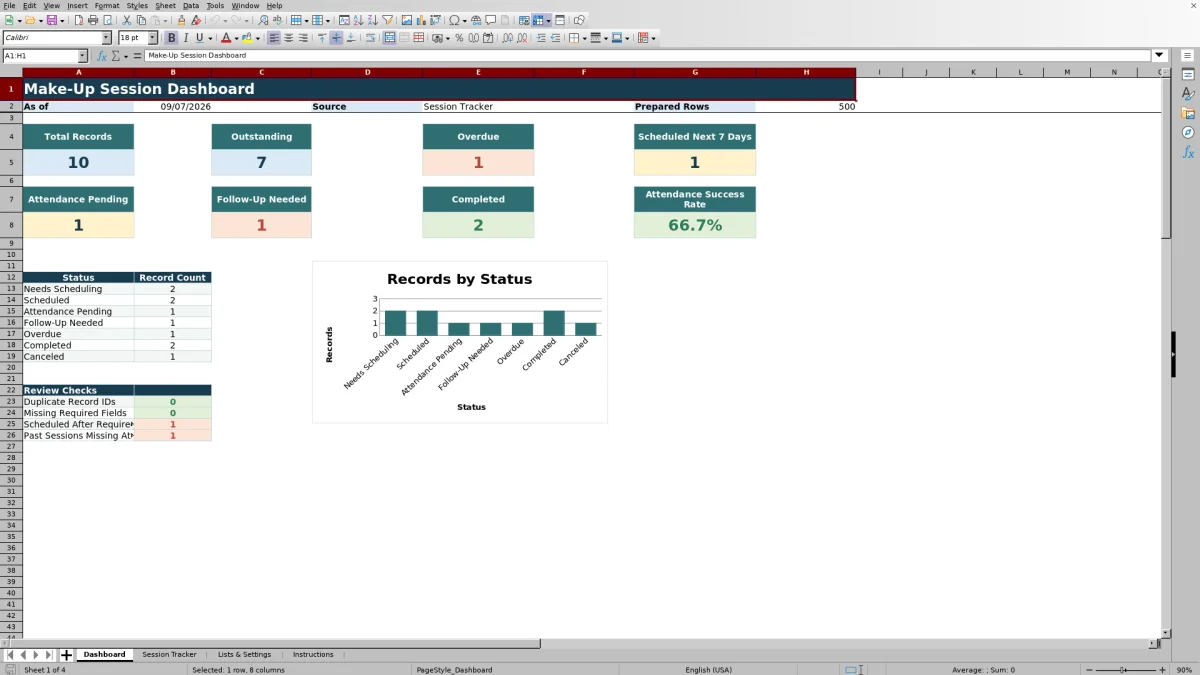Click the Save document icon
This screenshot has width=1200, height=675.
point(51,20)
